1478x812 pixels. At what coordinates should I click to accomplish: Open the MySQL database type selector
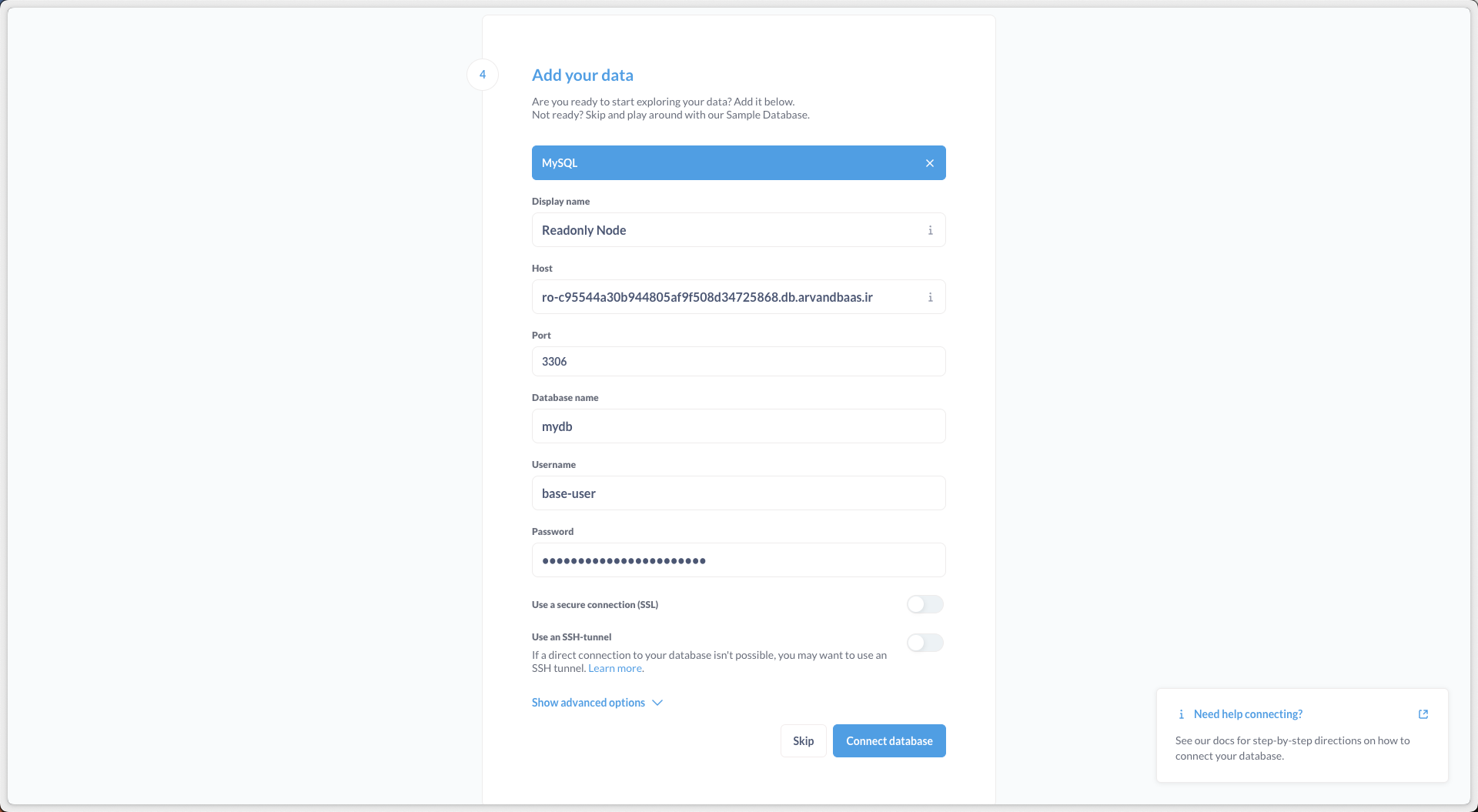(724, 163)
